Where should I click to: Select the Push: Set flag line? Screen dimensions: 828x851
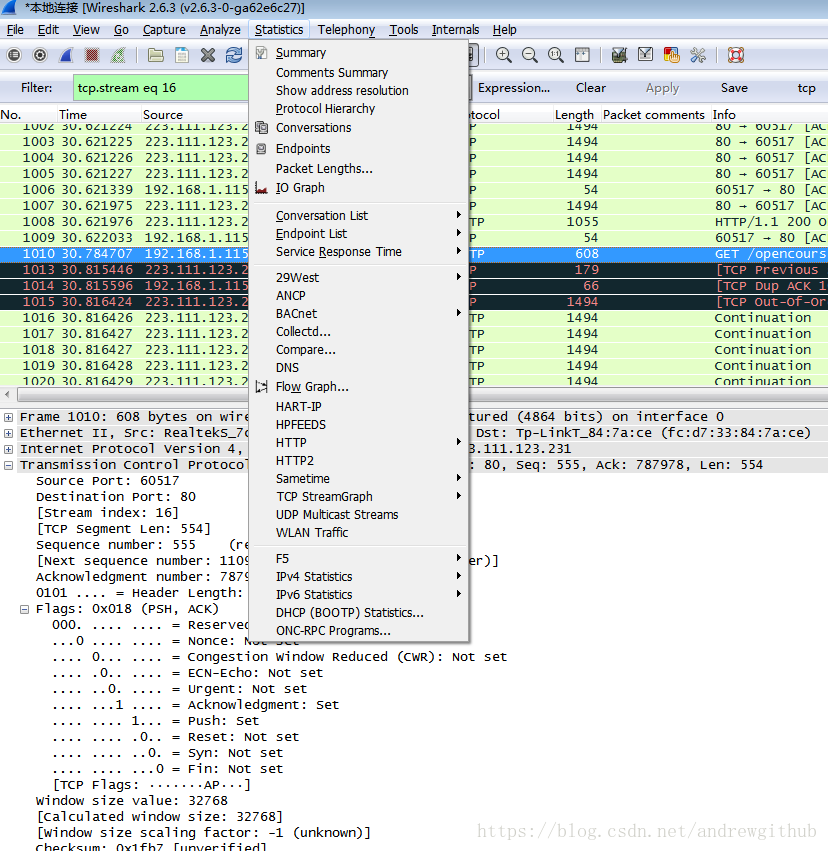[x=155, y=721]
